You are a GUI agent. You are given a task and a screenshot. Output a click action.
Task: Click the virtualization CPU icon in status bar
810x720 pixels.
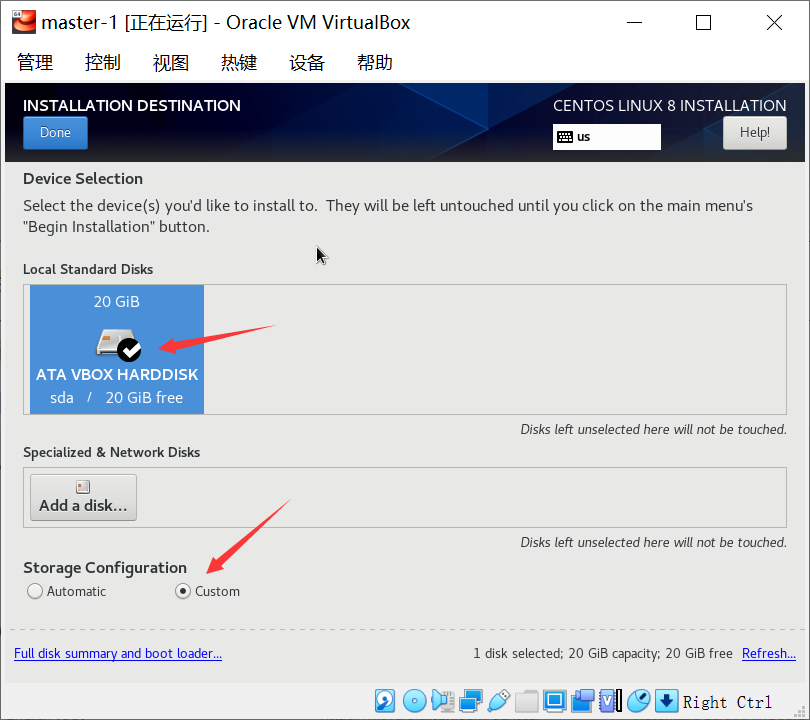tap(610, 701)
